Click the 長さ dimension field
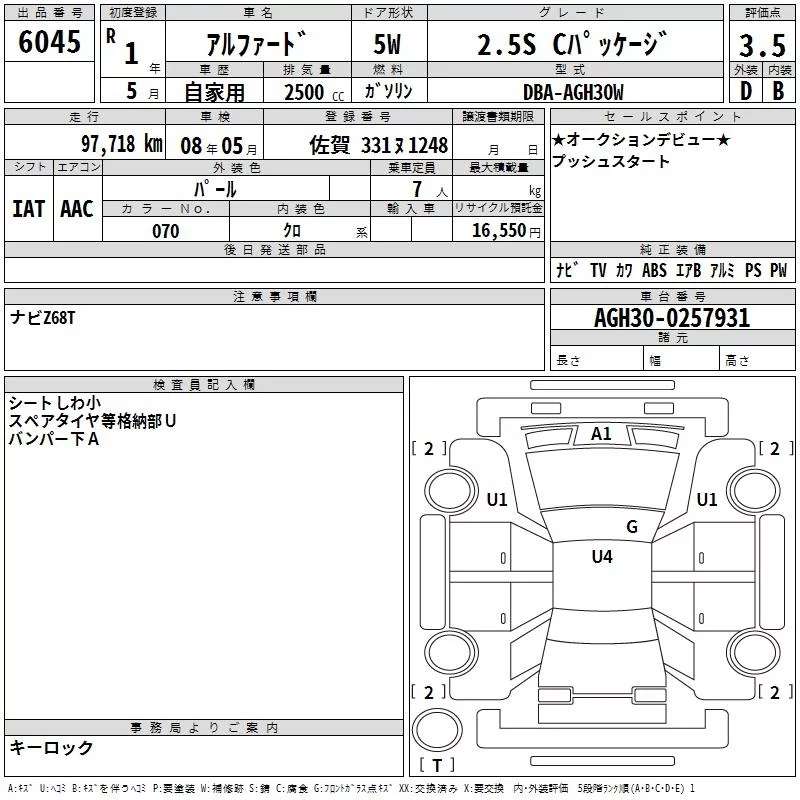 tap(597, 360)
